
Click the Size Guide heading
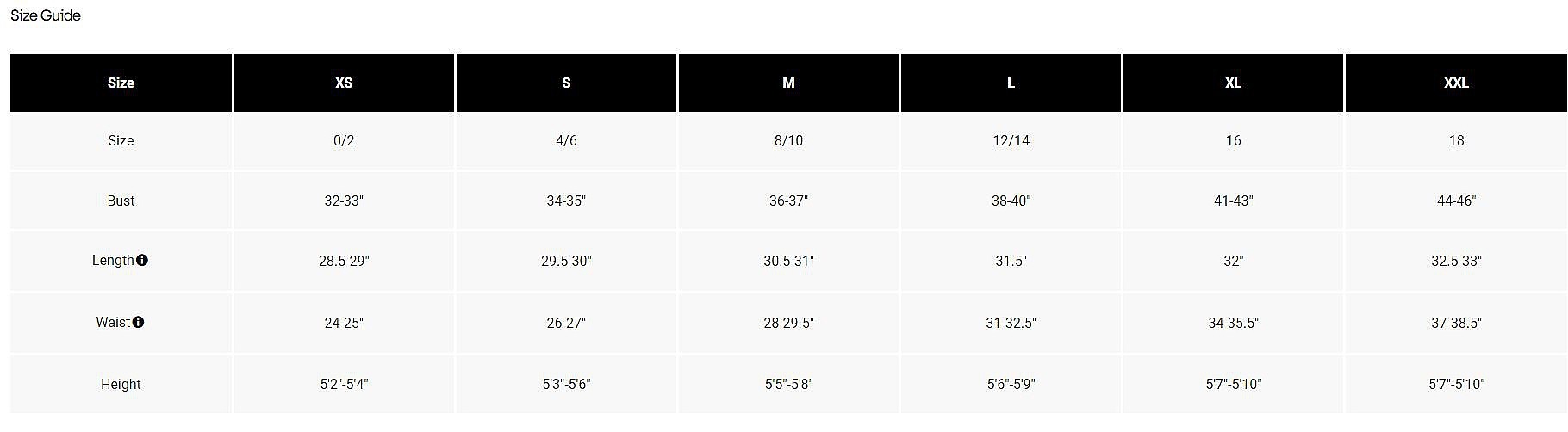point(46,15)
